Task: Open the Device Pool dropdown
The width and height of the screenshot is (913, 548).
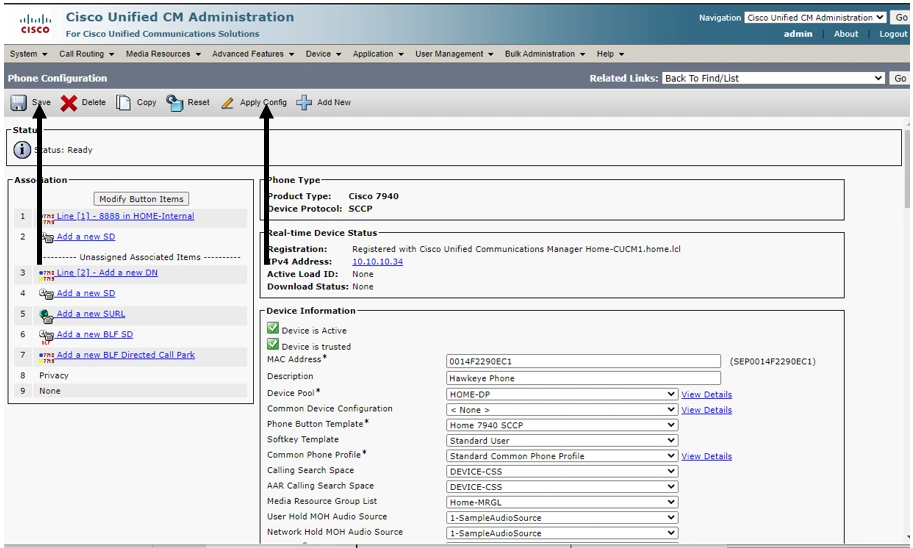Action: click(x=562, y=394)
